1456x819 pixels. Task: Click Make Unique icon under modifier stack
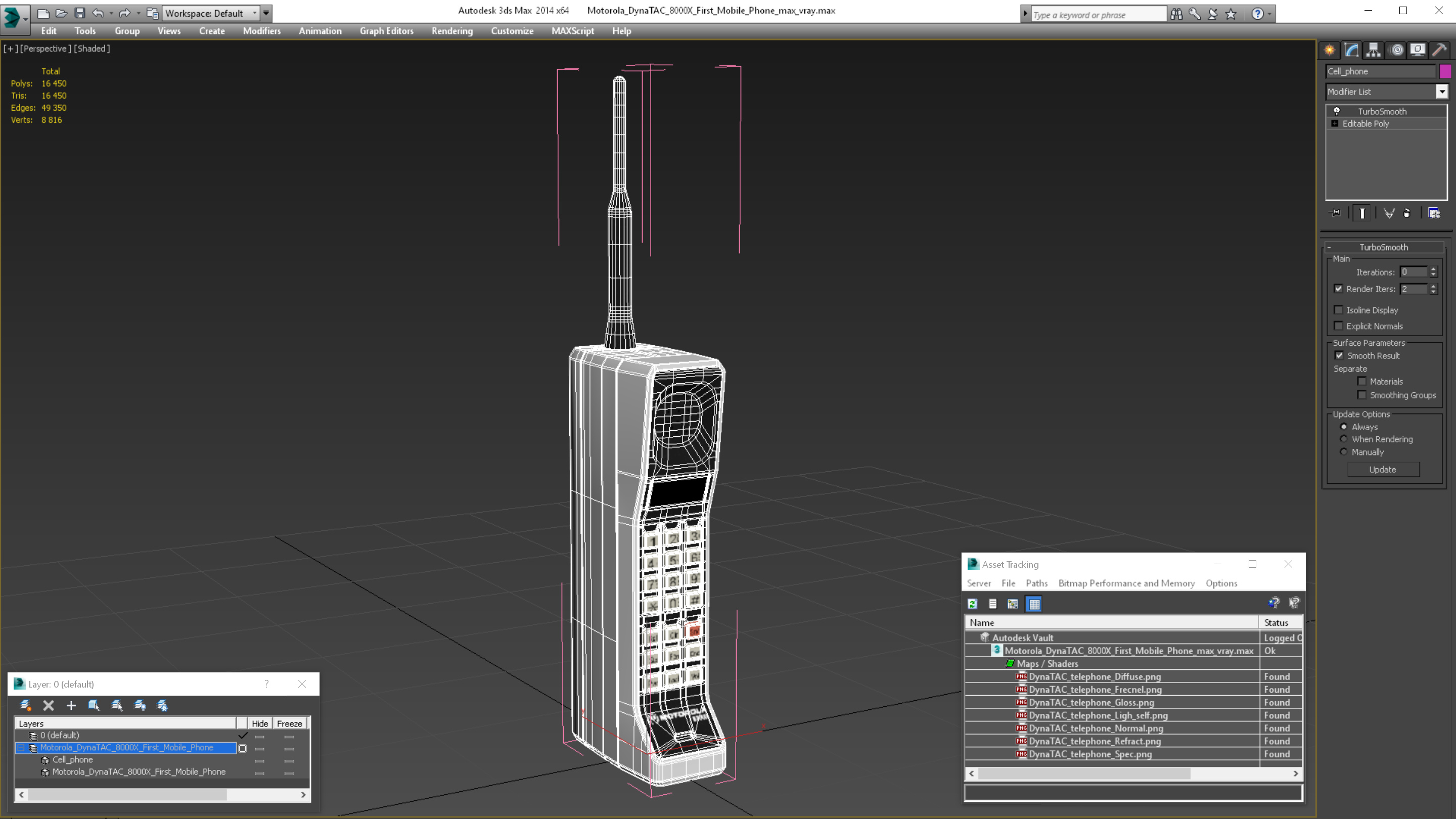click(x=1389, y=213)
